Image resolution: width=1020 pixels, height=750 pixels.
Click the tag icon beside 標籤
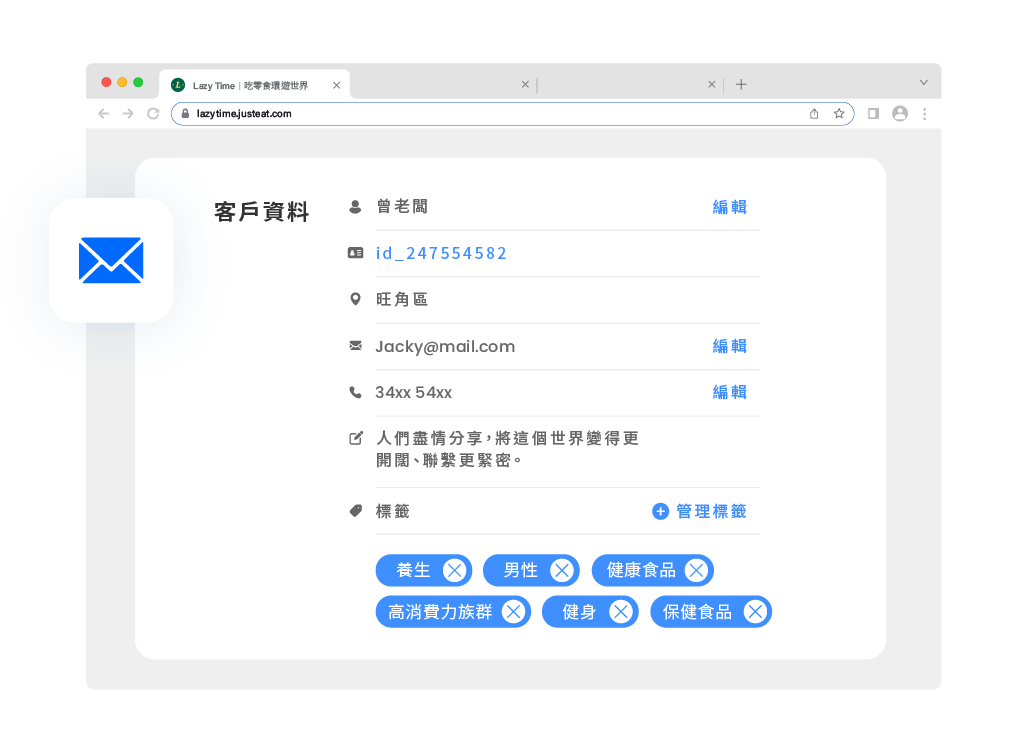point(355,511)
